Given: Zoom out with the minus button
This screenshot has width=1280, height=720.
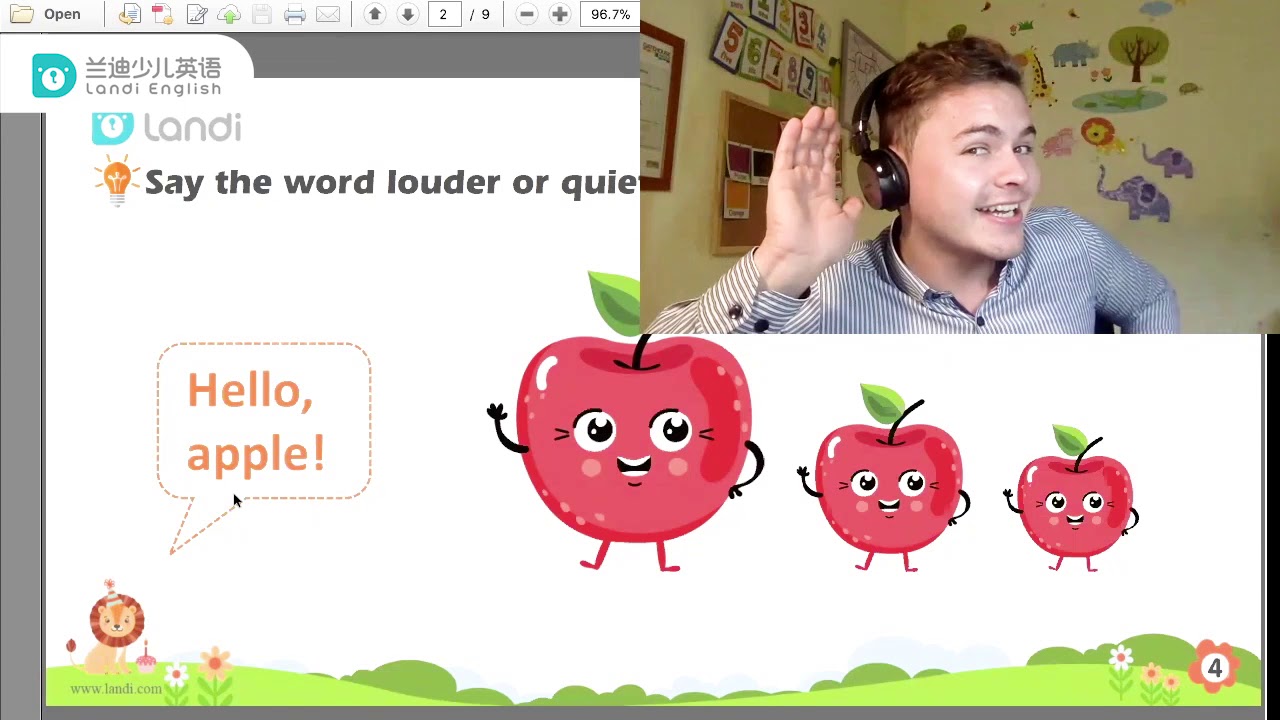Looking at the screenshot, I should (x=527, y=15).
